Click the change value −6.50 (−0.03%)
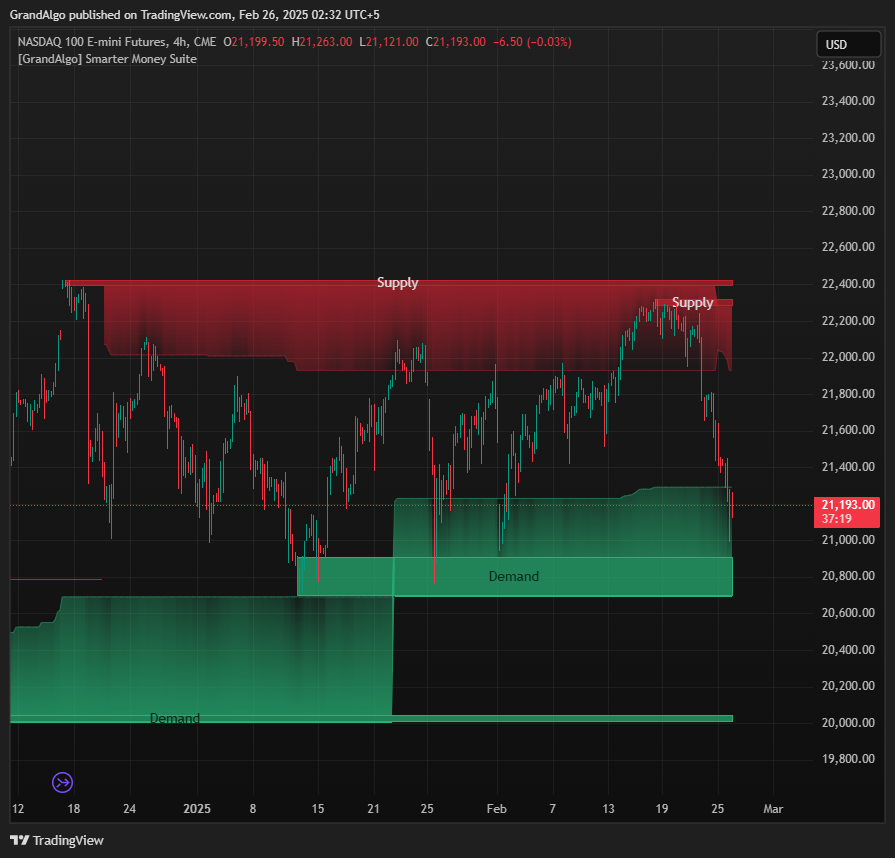This screenshot has height=858, width=895. pyautogui.click(x=533, y=42)
